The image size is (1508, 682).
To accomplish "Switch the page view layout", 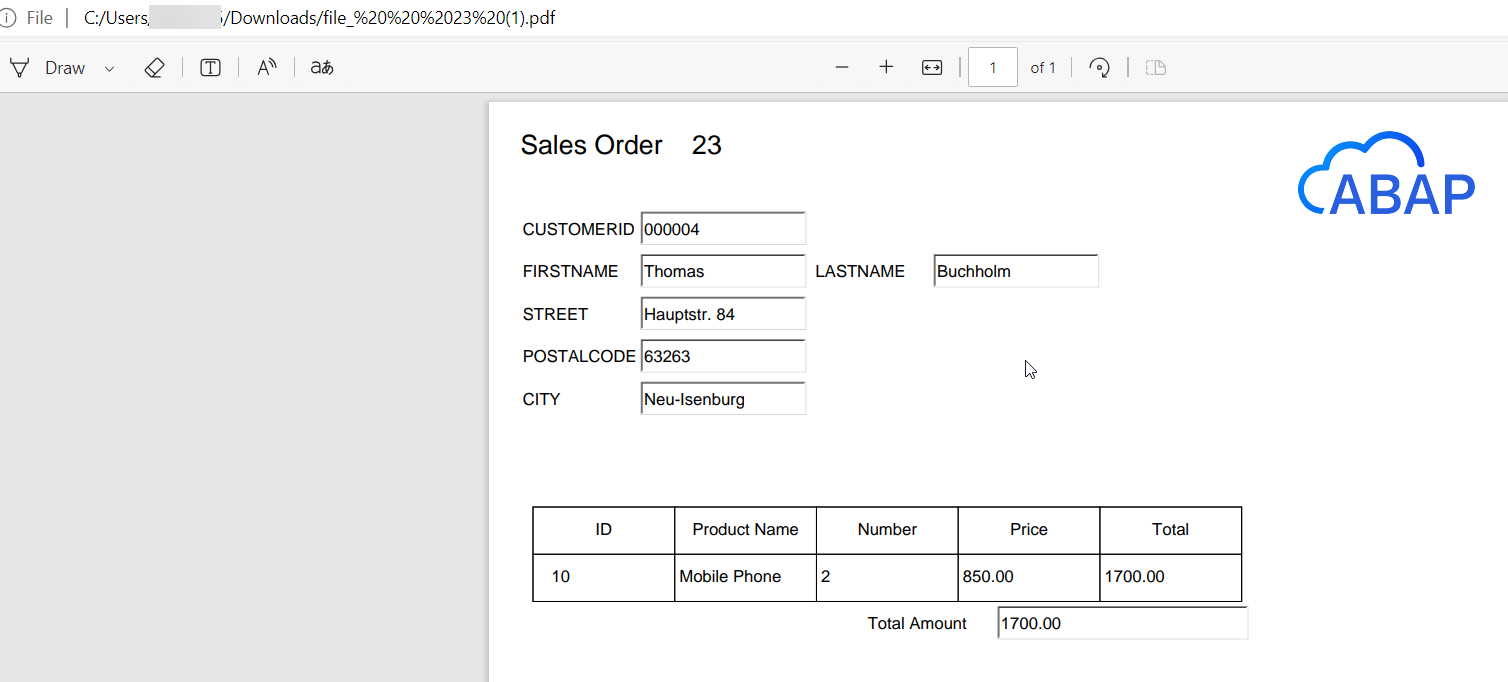I will coord(1156,68).
